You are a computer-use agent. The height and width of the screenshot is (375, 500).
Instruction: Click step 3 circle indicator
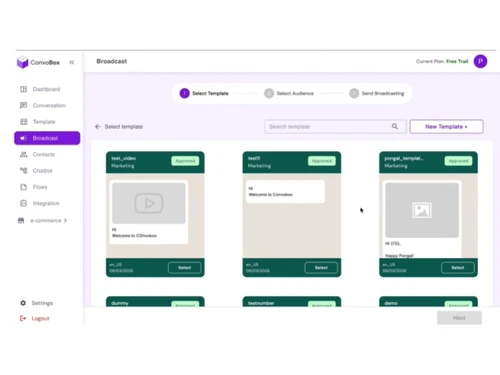coord(354,93)
